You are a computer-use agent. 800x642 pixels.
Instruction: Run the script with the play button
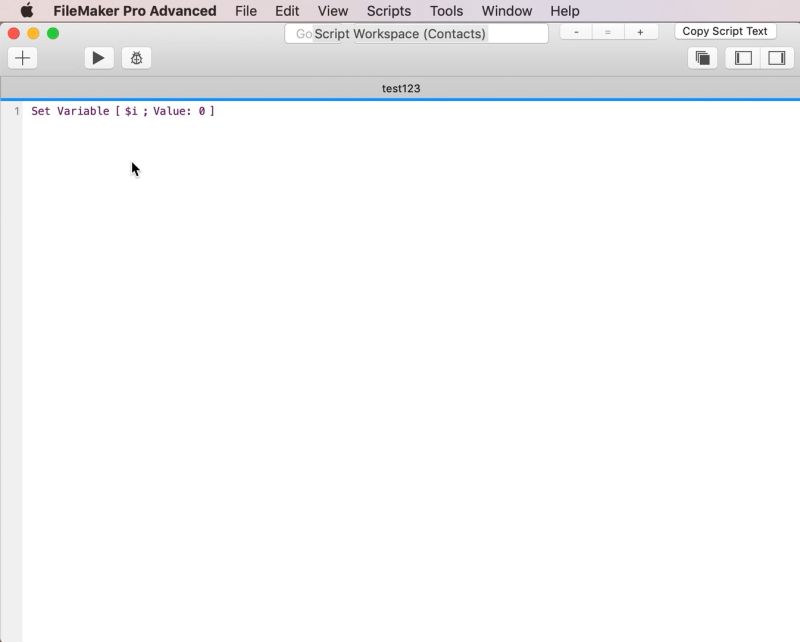[98, 58]
